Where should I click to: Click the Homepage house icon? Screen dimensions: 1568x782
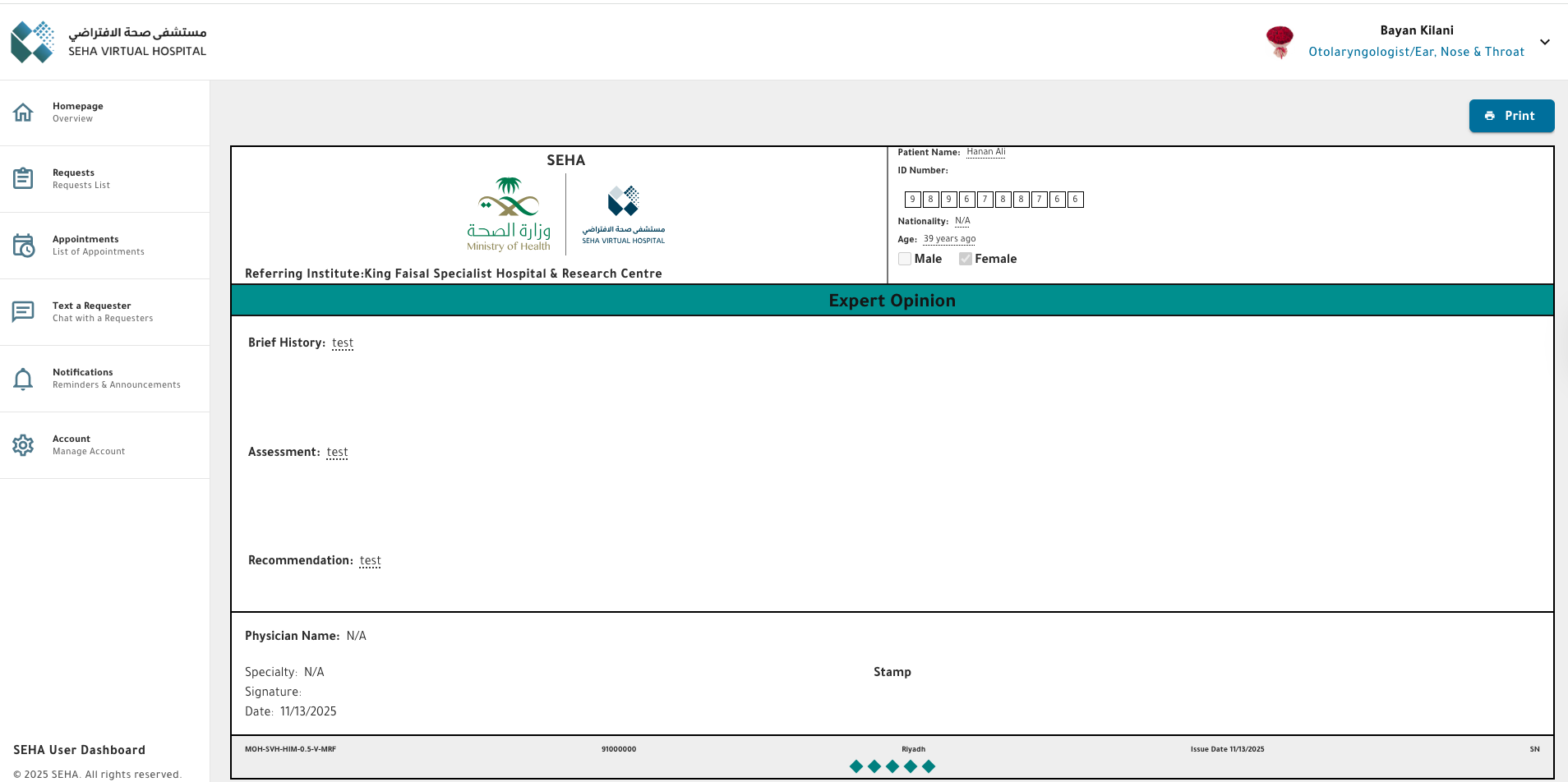(23, 113)
